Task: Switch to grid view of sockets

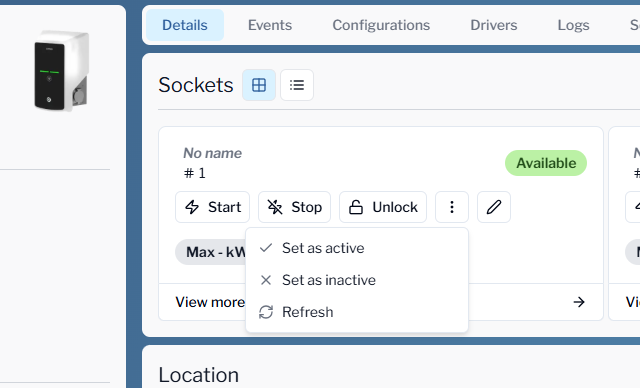Action: [x=259, y=85]
